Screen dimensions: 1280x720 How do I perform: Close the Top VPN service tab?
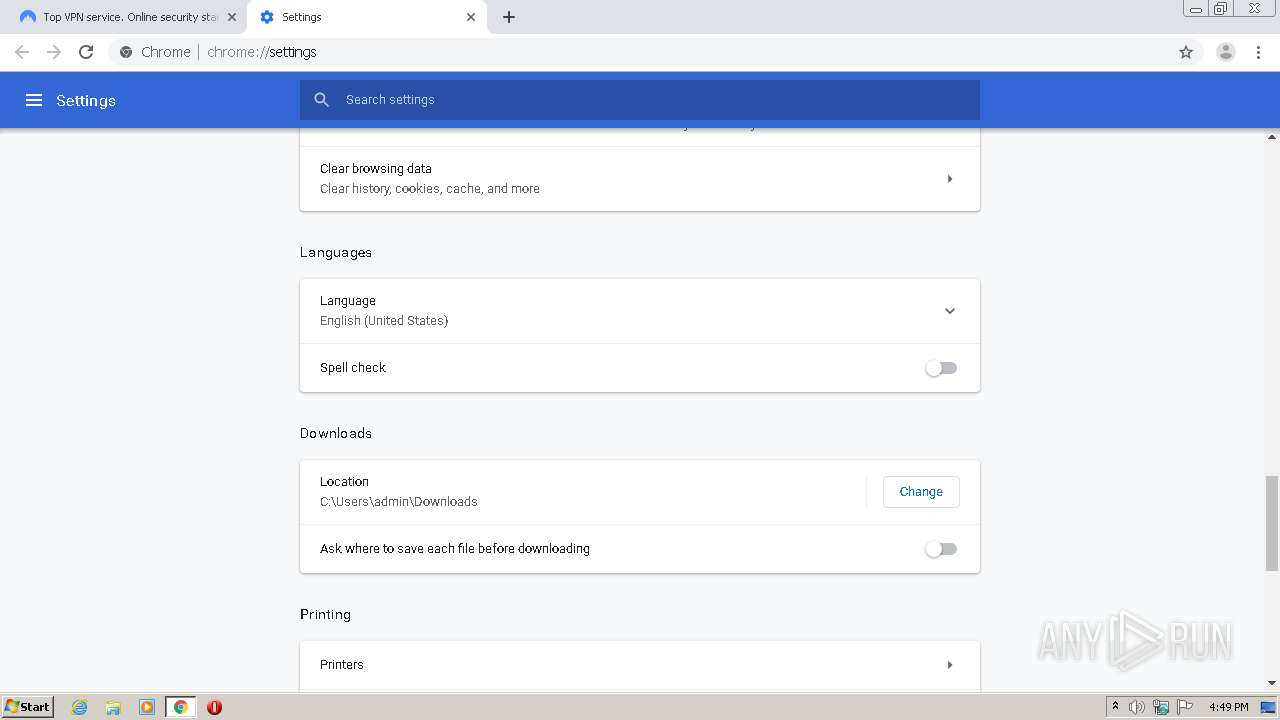tap(232, 17)
